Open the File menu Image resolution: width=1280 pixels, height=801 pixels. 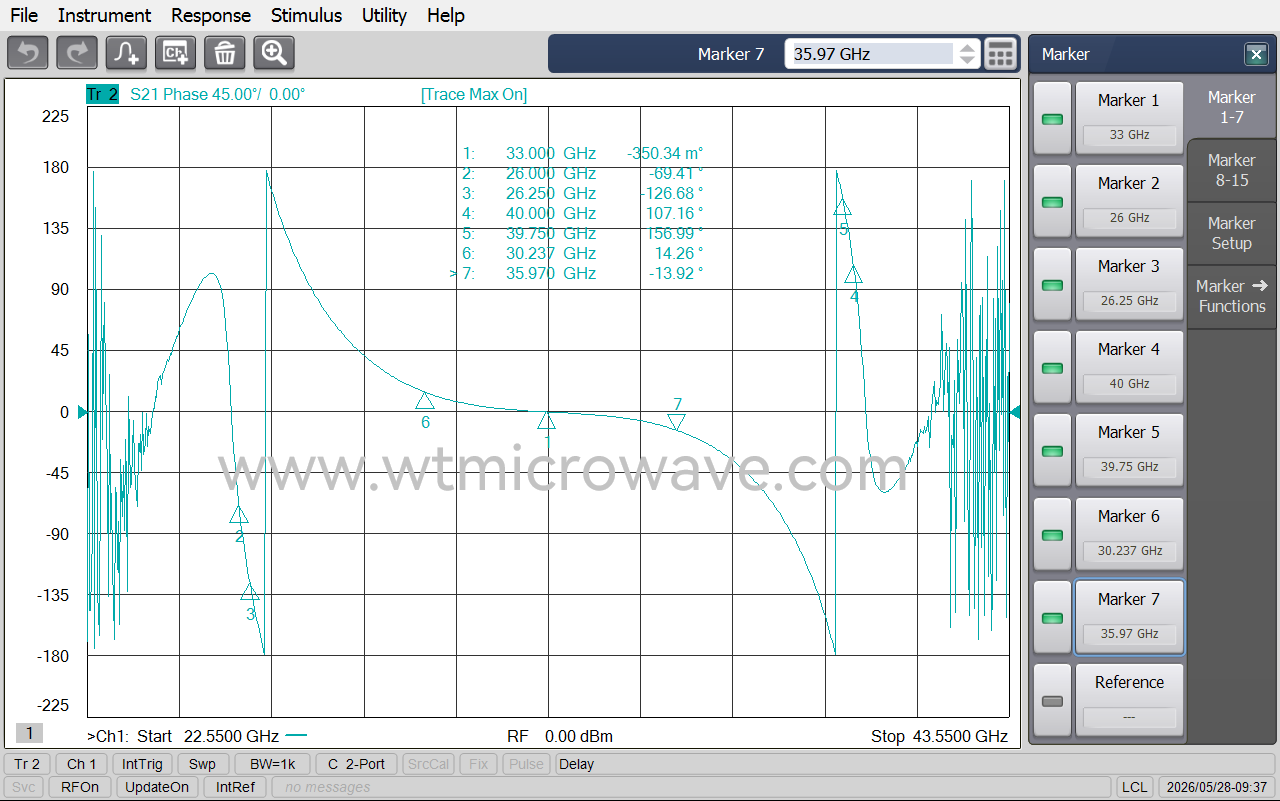coord(24,15)
